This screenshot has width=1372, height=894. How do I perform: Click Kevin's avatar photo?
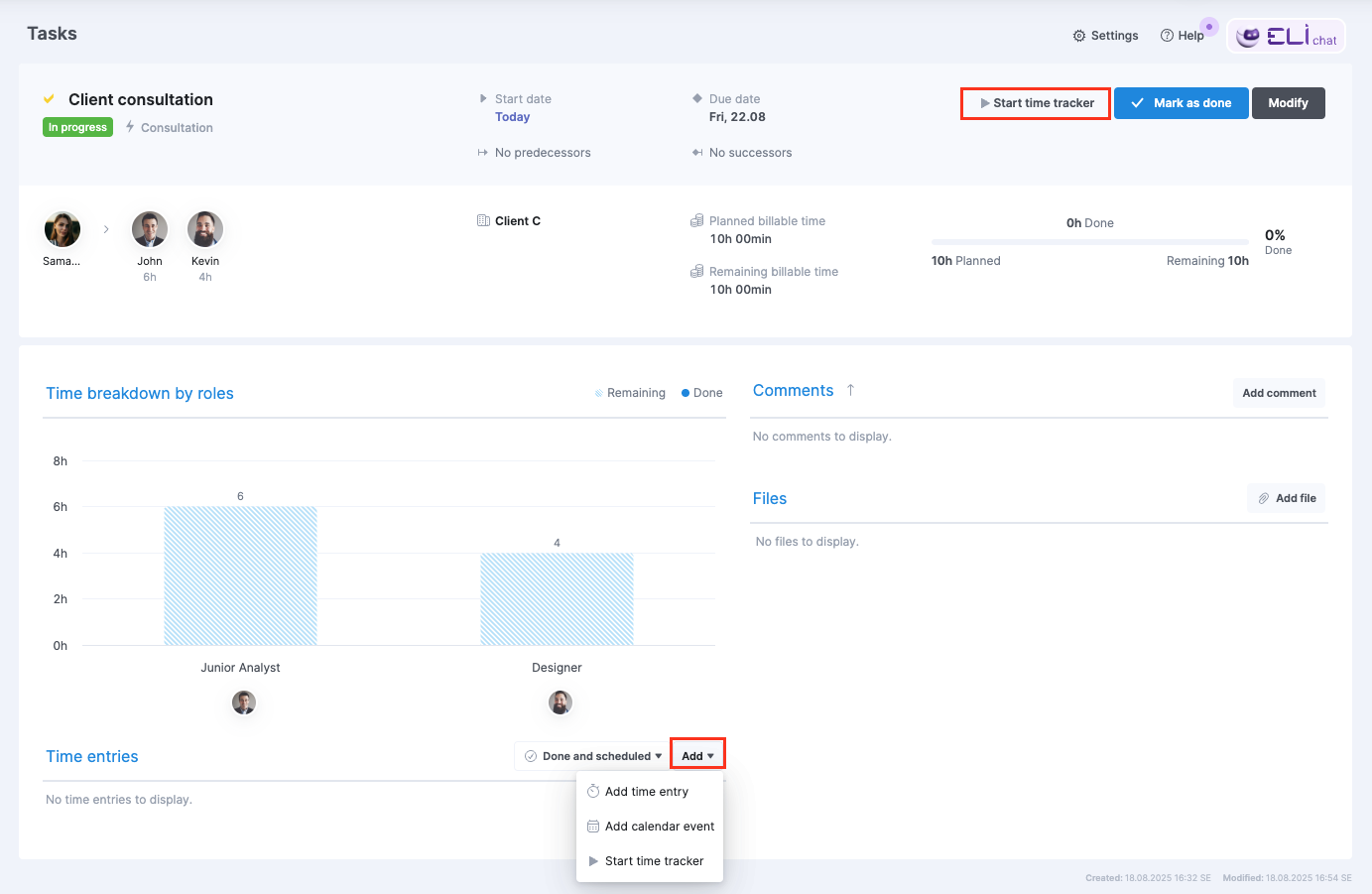205,229
